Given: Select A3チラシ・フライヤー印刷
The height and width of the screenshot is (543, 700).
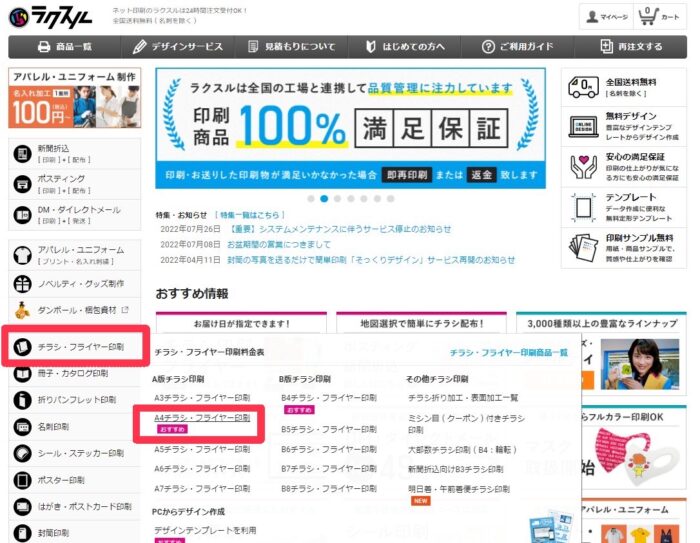Looking at the screenshot, I should click(202, 397).
